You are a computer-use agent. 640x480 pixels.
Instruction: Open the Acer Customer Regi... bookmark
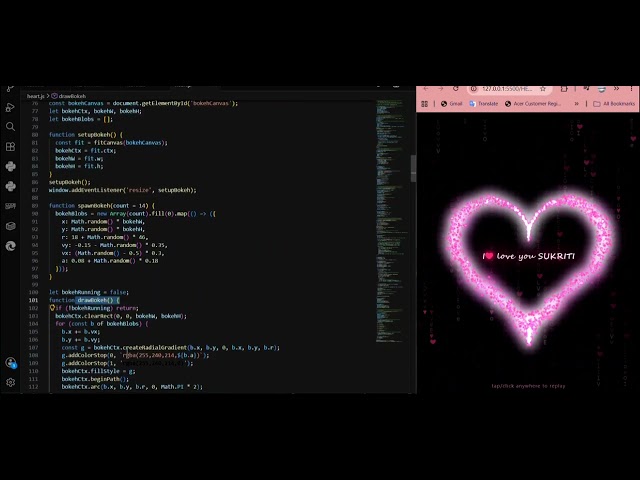[x=533, y=104]
